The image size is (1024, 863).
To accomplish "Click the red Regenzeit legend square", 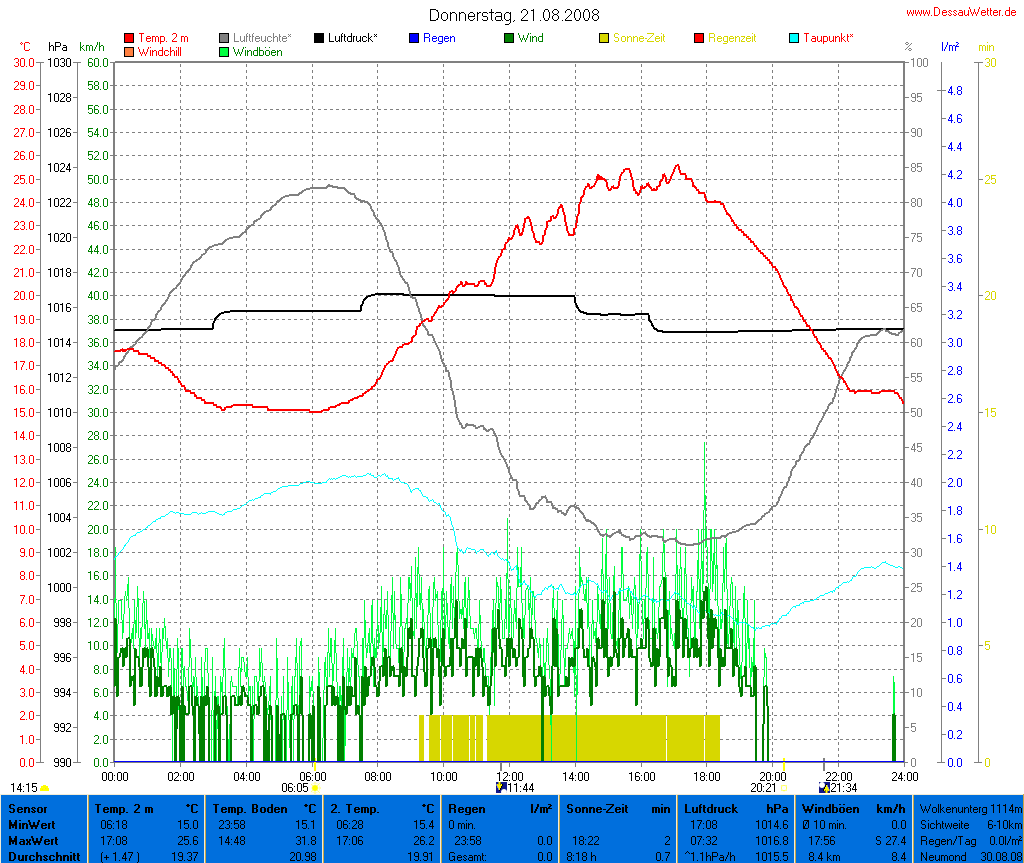I will (x=700, y=38).
